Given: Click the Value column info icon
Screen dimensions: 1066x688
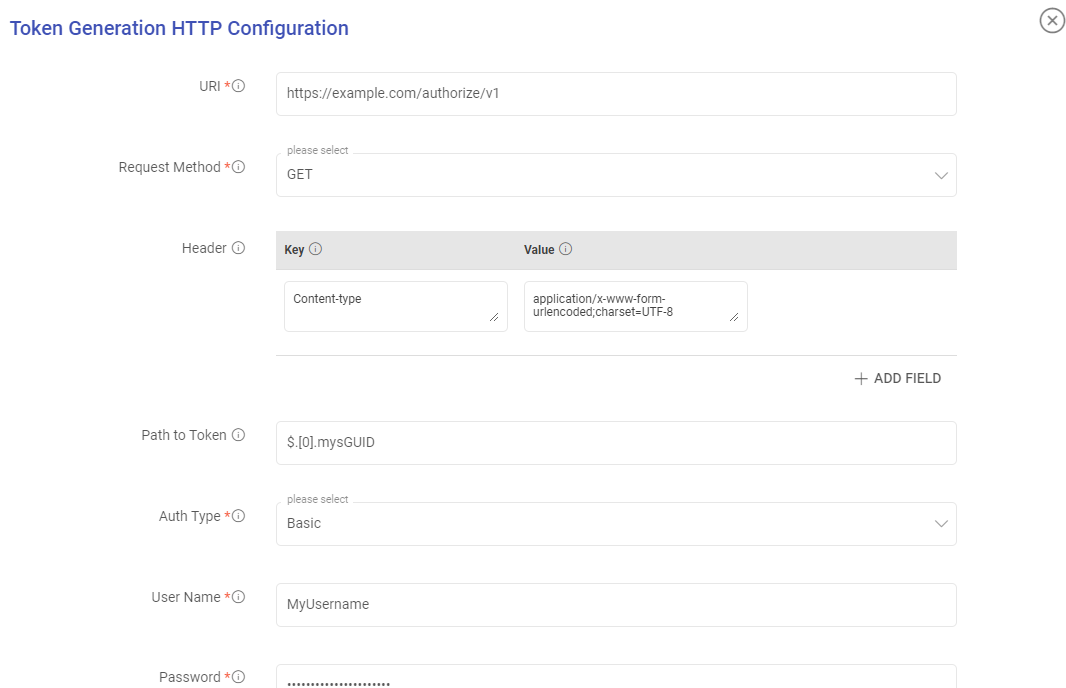Looking at the screenshot, I should click(566, 249).
